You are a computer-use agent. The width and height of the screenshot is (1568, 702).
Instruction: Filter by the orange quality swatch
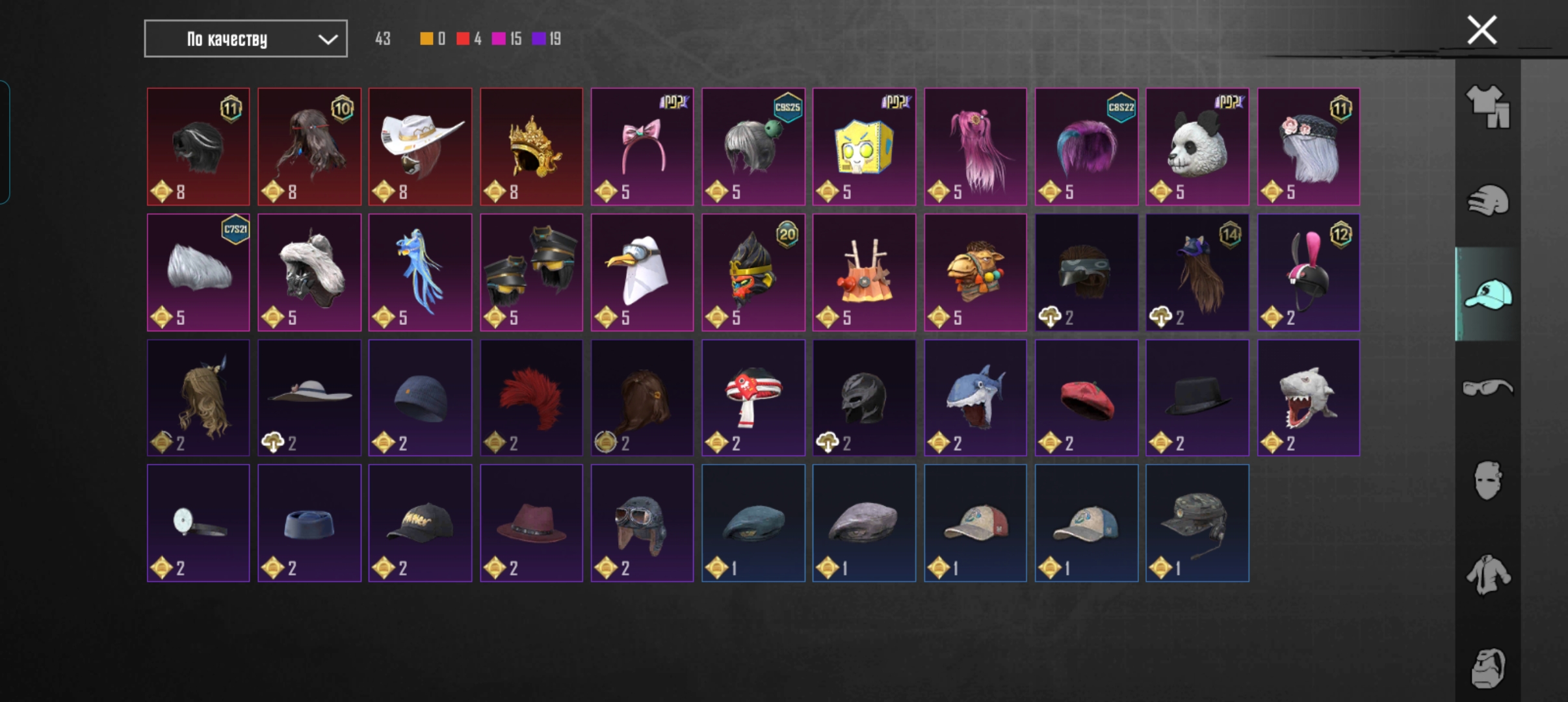click(426, 39)
